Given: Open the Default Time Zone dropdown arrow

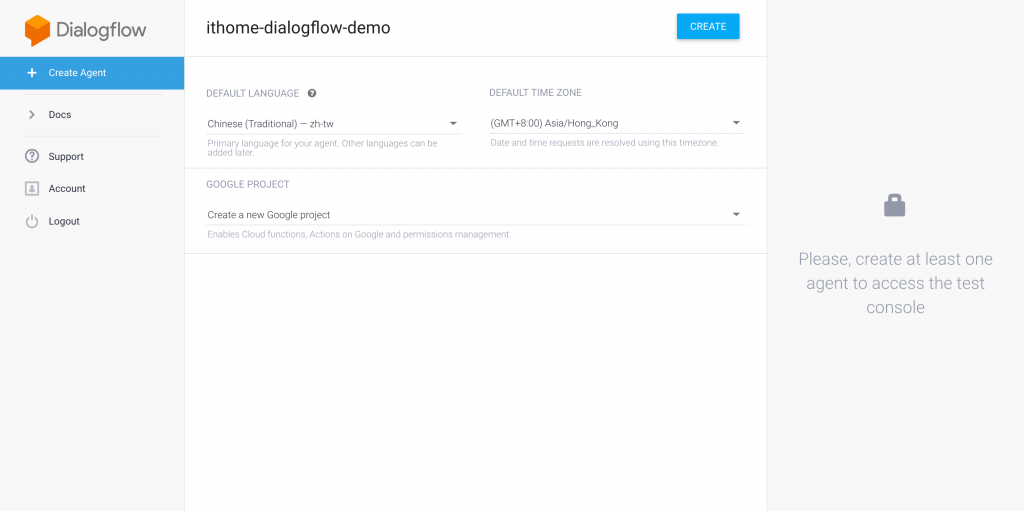Looking at the screenshot, I should [736, 122].
